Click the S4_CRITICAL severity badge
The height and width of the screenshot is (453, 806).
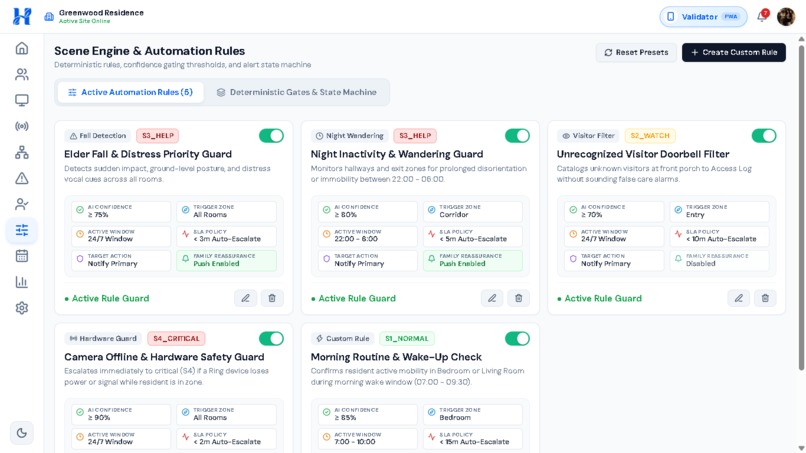point(176,339)
